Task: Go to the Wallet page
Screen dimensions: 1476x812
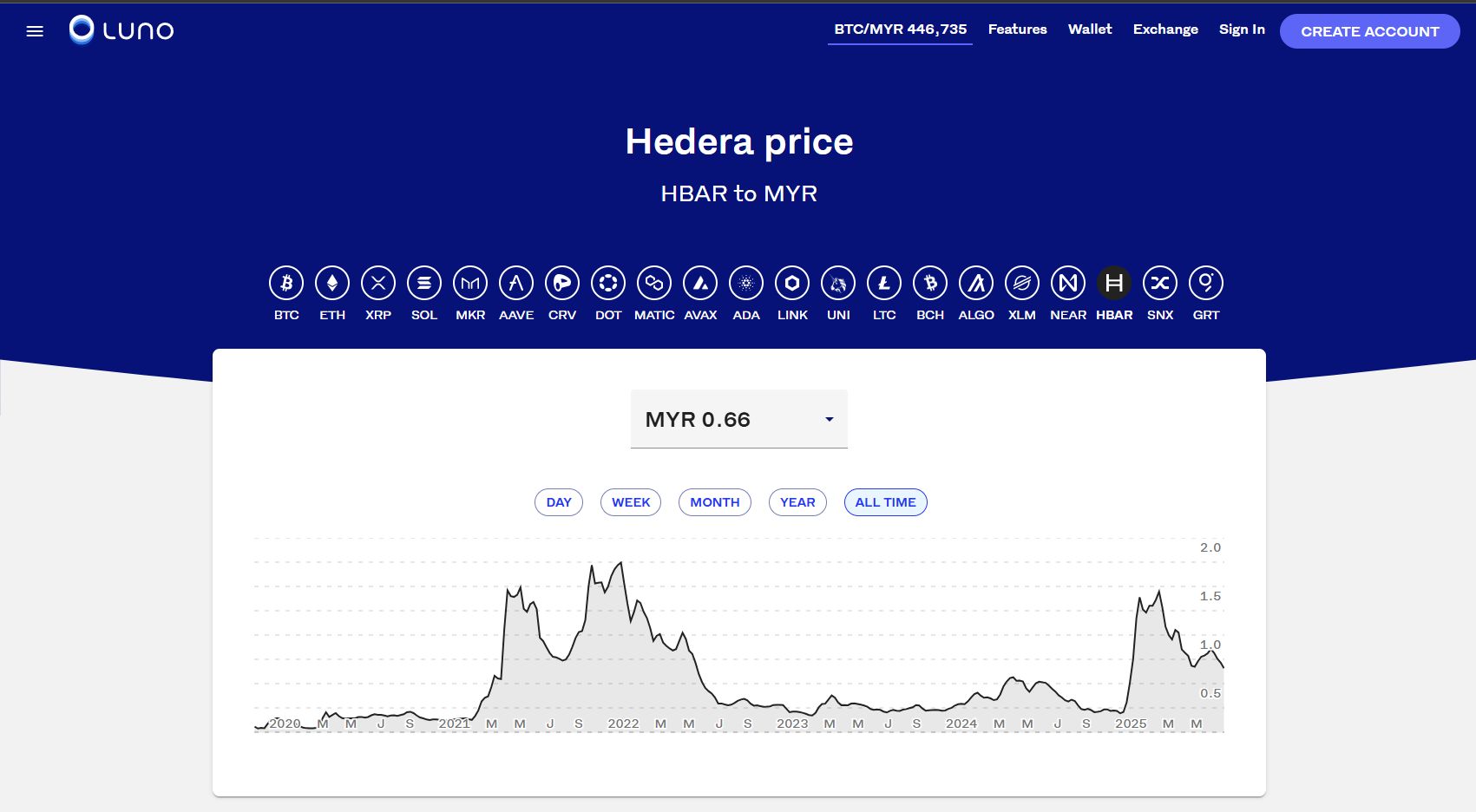Action: pos(1090,29)
